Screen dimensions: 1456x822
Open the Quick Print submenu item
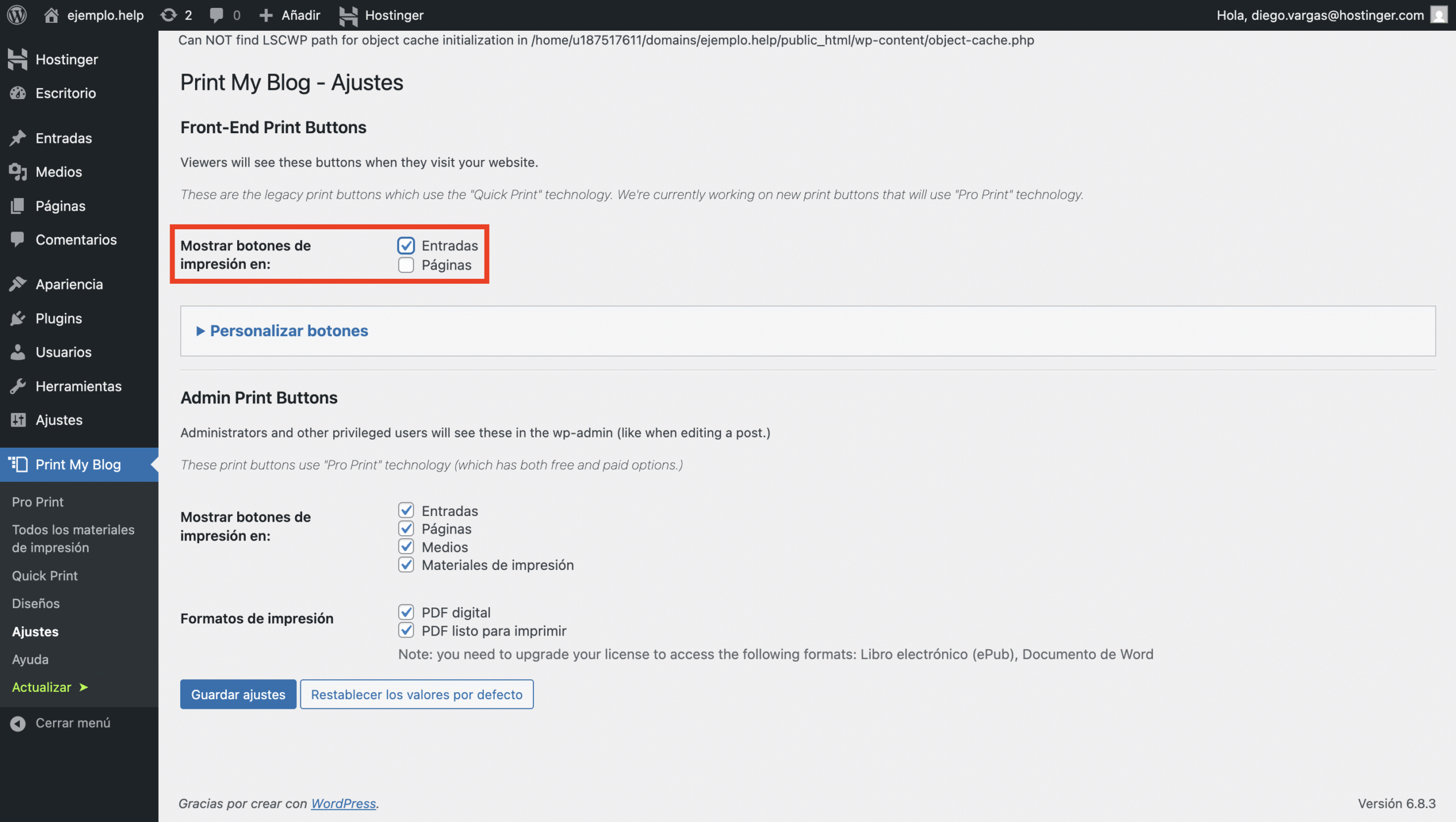click(45, 576)
